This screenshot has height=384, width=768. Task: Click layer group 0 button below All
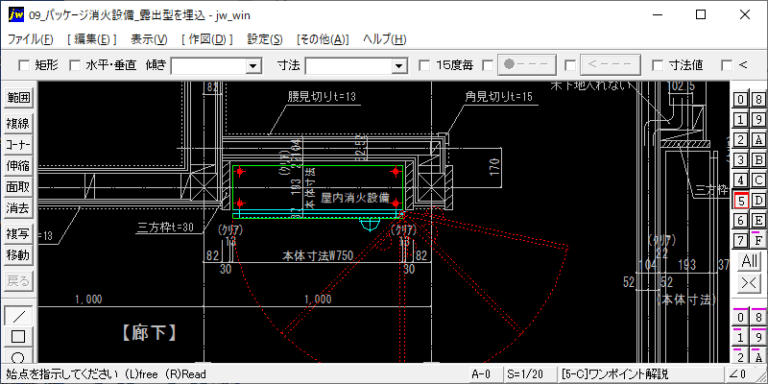coord(741,317)
